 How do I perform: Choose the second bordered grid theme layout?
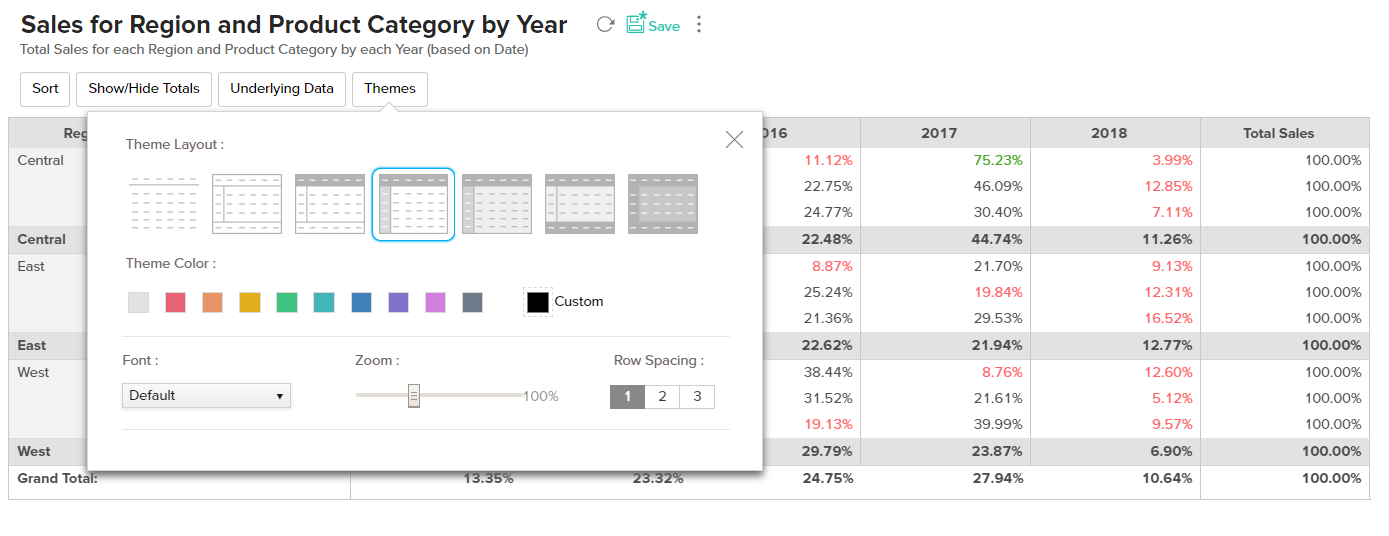[x=247, y=204]
